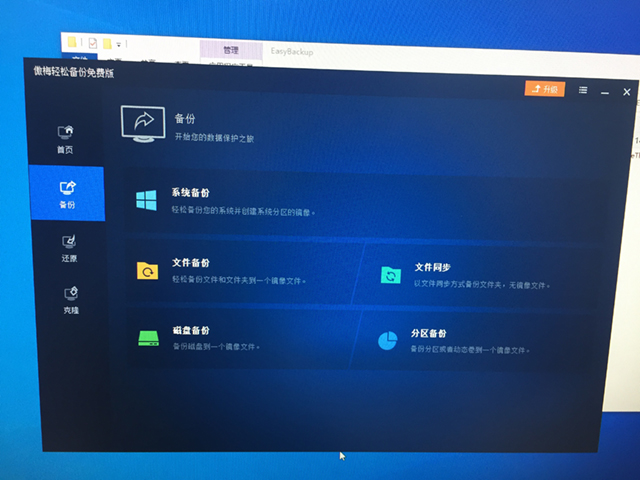This screenshot has height=480, width=640.
Task: Click the green disk icon for 磁盘备份
Action: point(148,338)
